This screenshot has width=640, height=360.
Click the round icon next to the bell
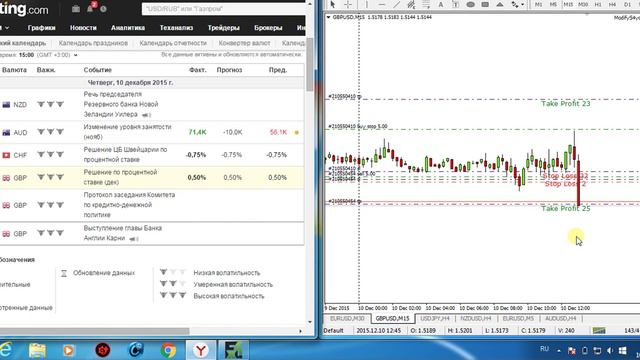coord(104,9)
